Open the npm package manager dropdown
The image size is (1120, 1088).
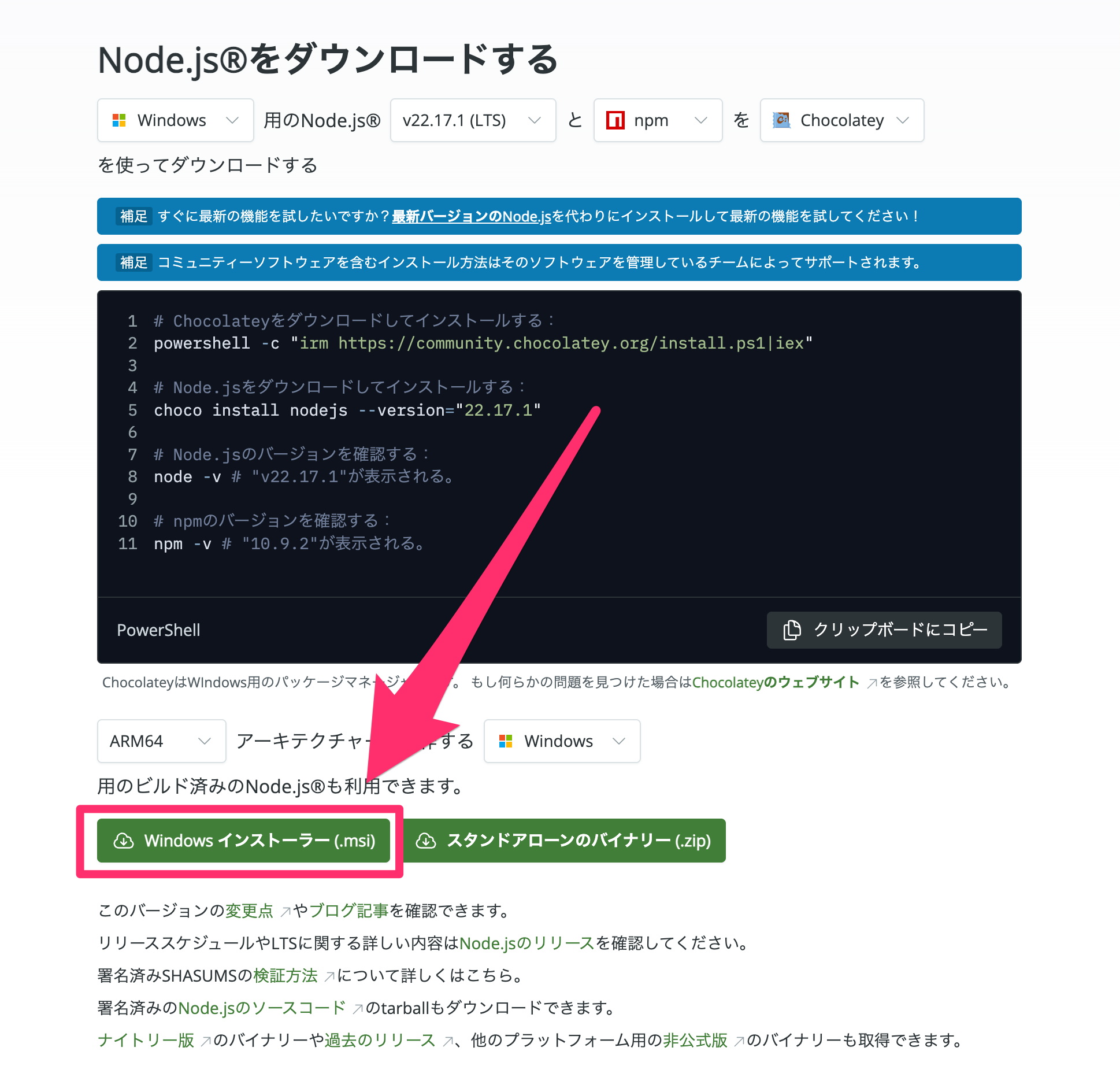click(x=658, y=120)
